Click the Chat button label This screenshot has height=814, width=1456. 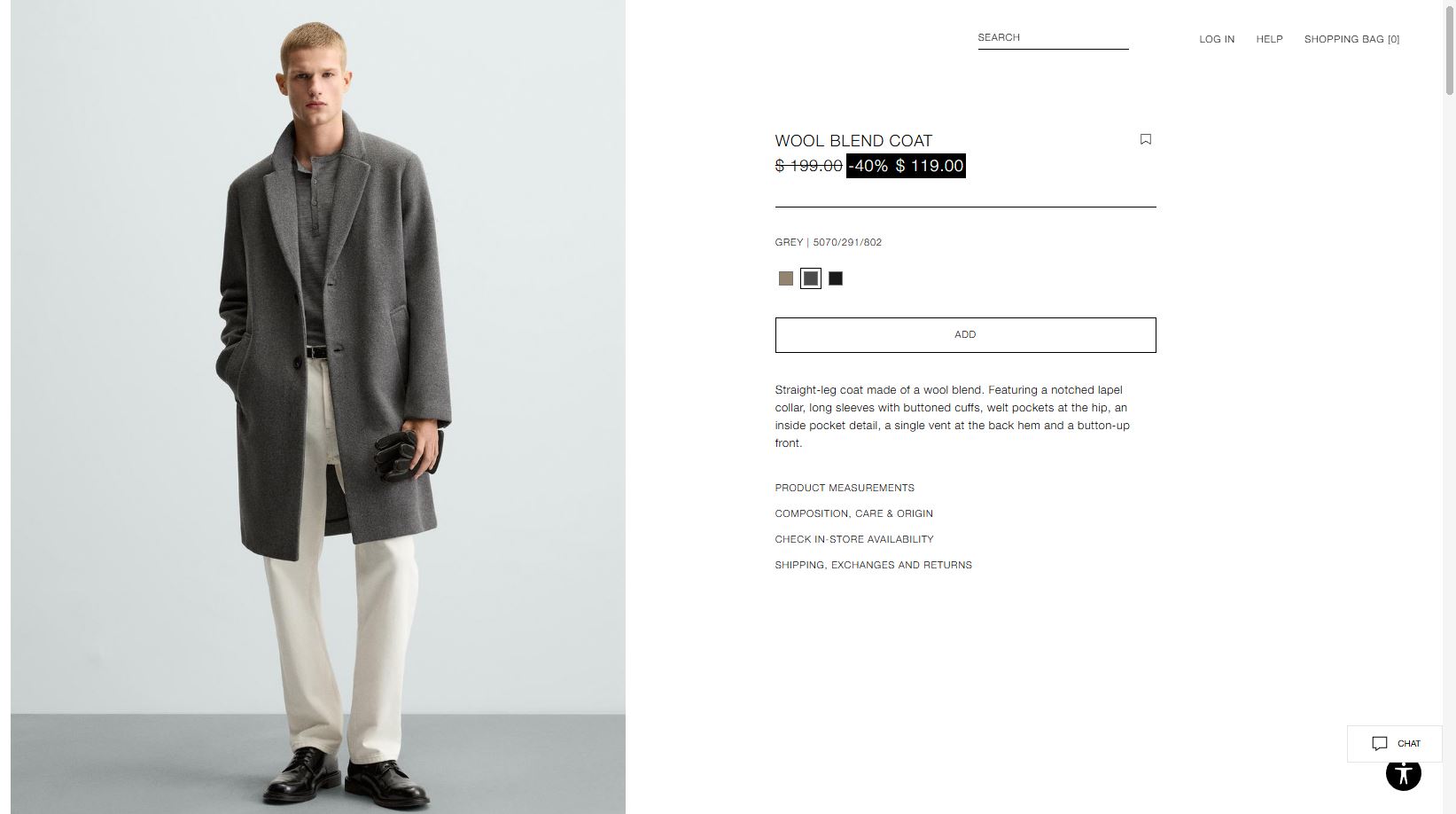[1408, 744]
